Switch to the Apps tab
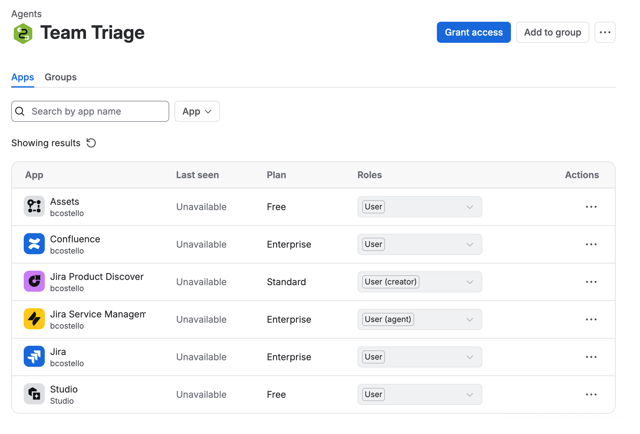This screenshot has width=640, height=434. [22, 77]
